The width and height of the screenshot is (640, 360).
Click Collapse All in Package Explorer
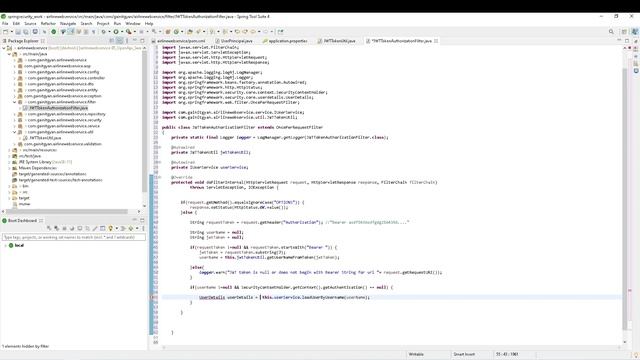click(111, 41)
